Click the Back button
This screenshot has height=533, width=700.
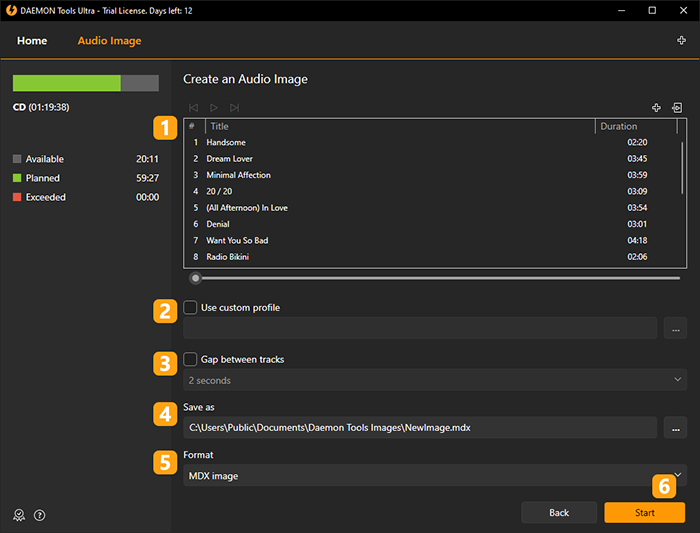point(559,512)
